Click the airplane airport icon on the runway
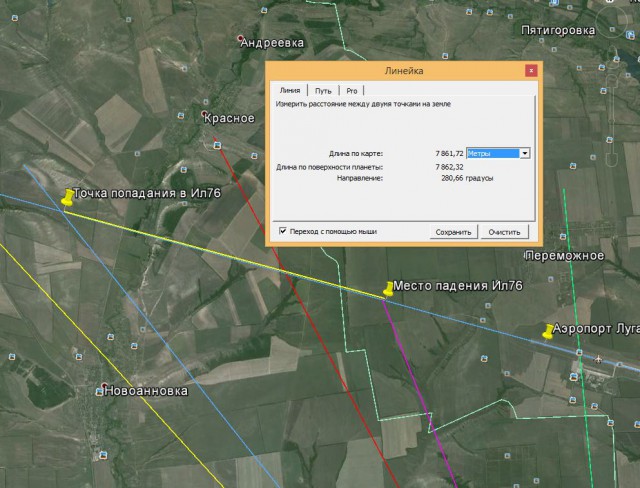 click(x=598, y=359)
